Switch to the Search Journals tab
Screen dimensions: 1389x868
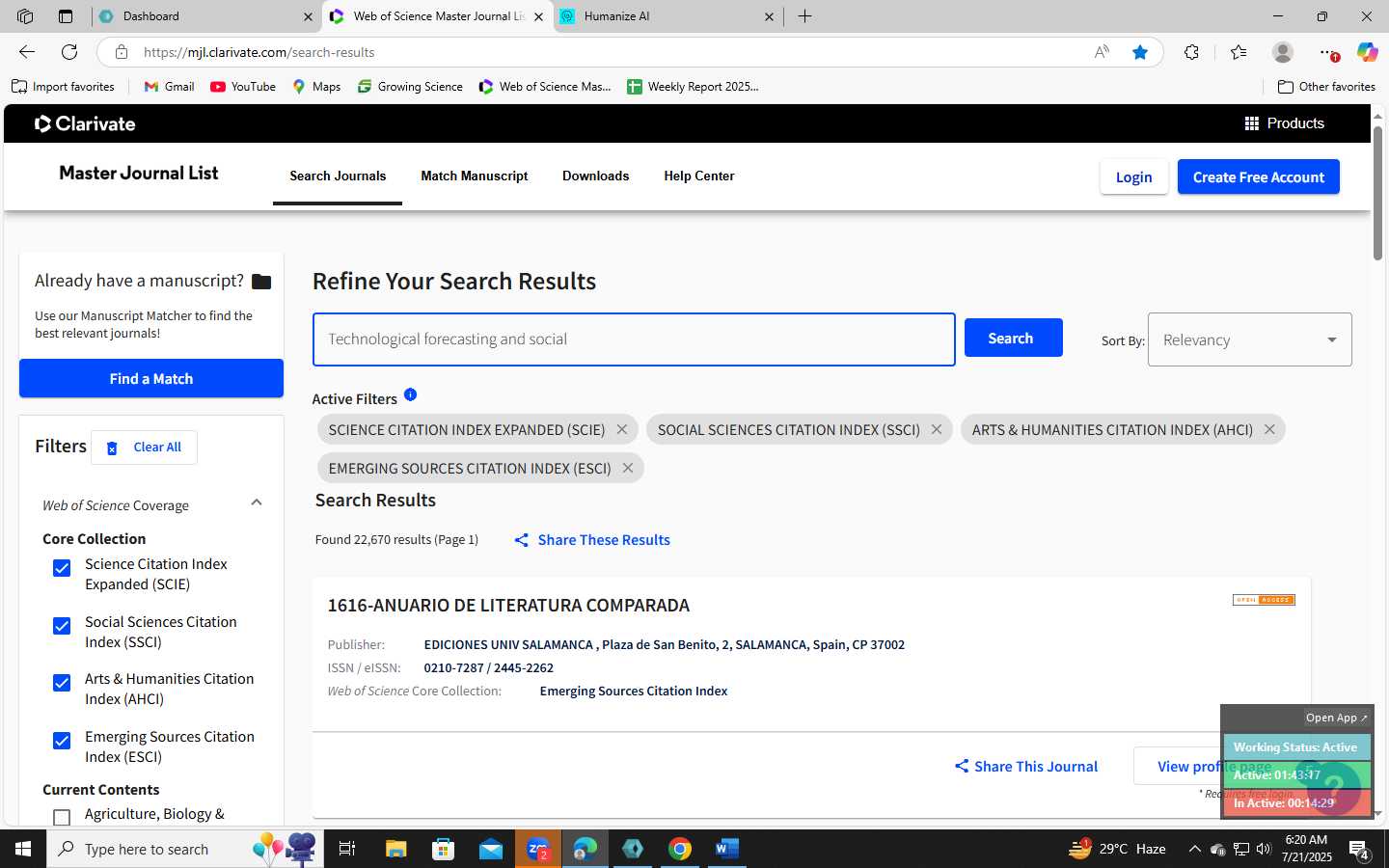pos(338,176)
